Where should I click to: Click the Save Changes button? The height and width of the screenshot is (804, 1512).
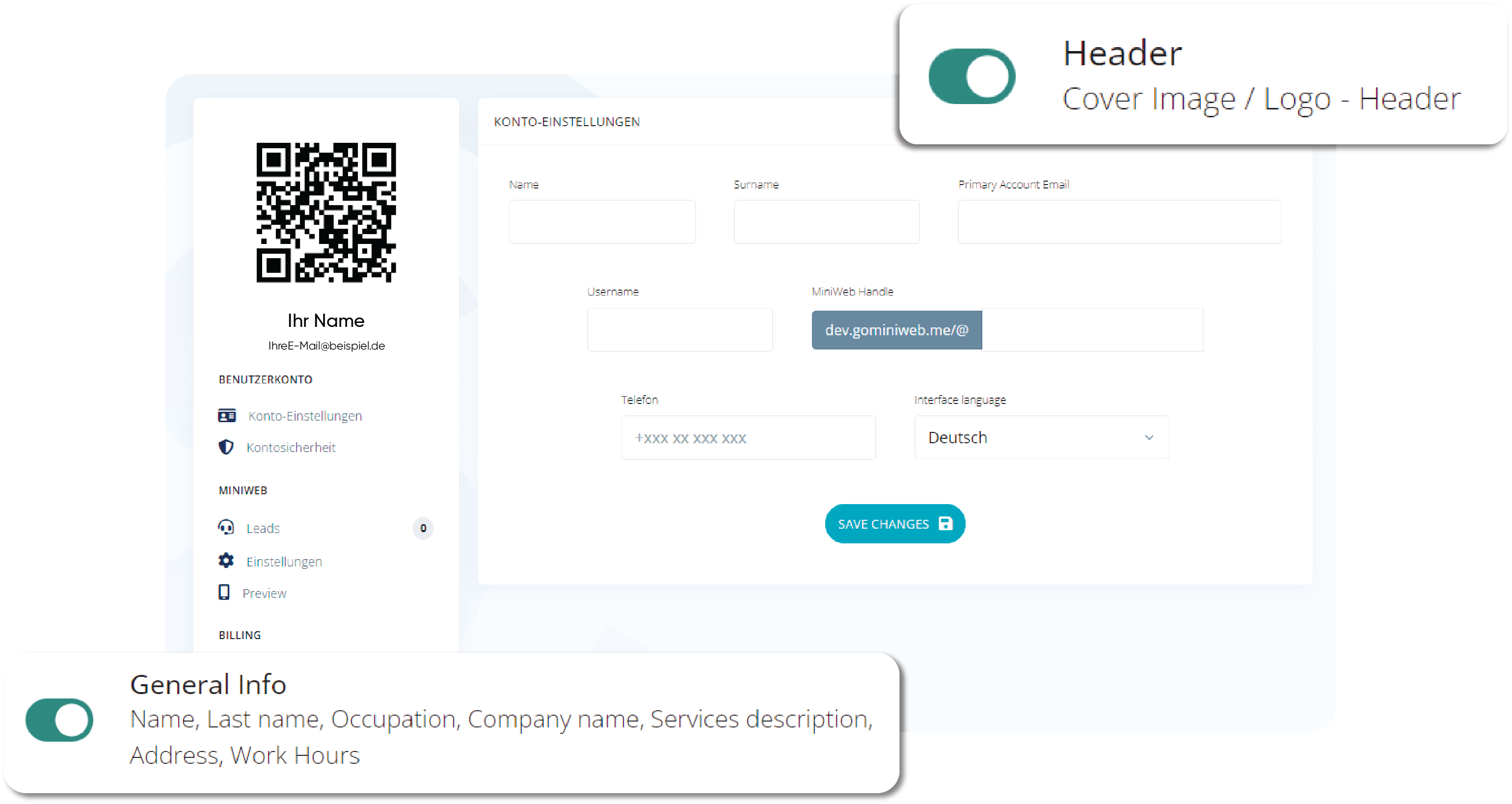point(894,523)
